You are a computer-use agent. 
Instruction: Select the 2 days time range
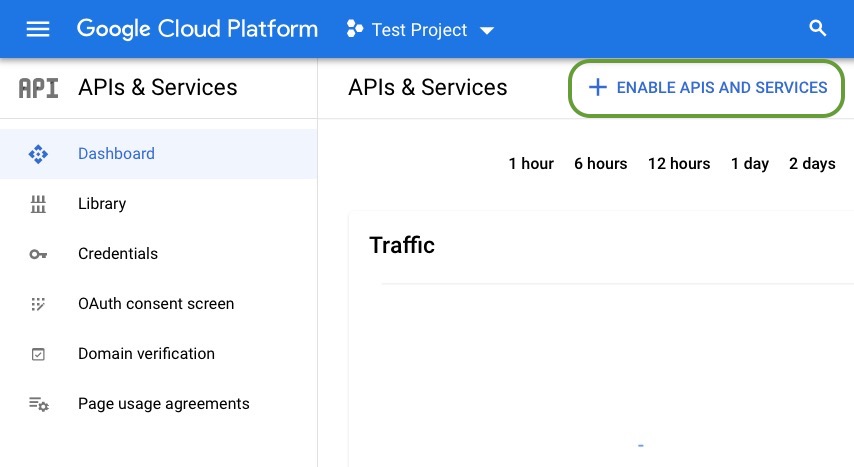click(812, 164)
